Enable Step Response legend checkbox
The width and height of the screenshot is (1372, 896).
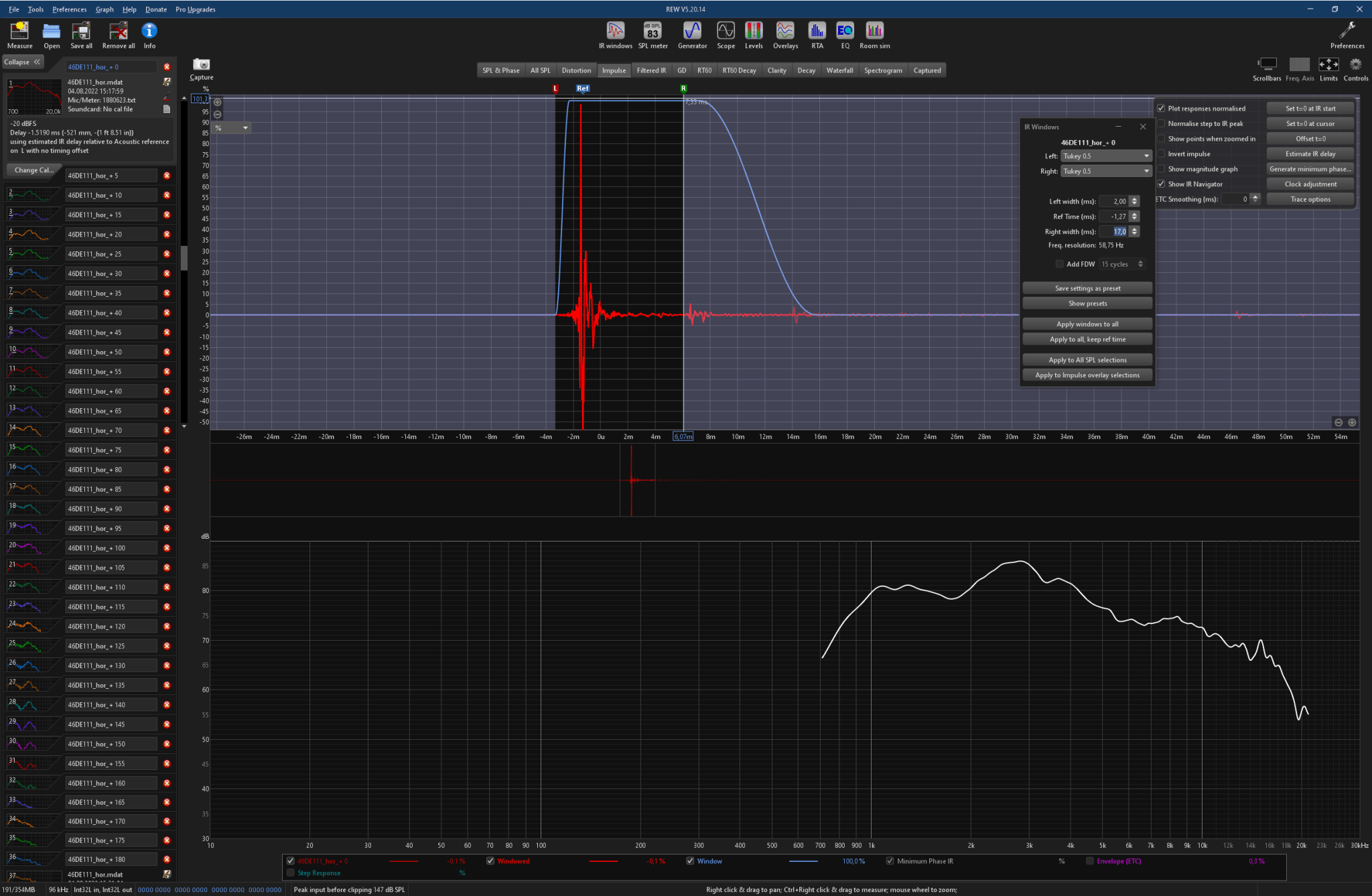290,873
